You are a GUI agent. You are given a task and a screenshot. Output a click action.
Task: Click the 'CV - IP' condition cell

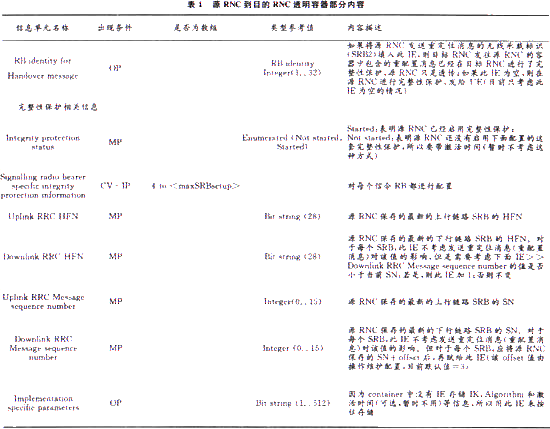(x=115, y=186)
